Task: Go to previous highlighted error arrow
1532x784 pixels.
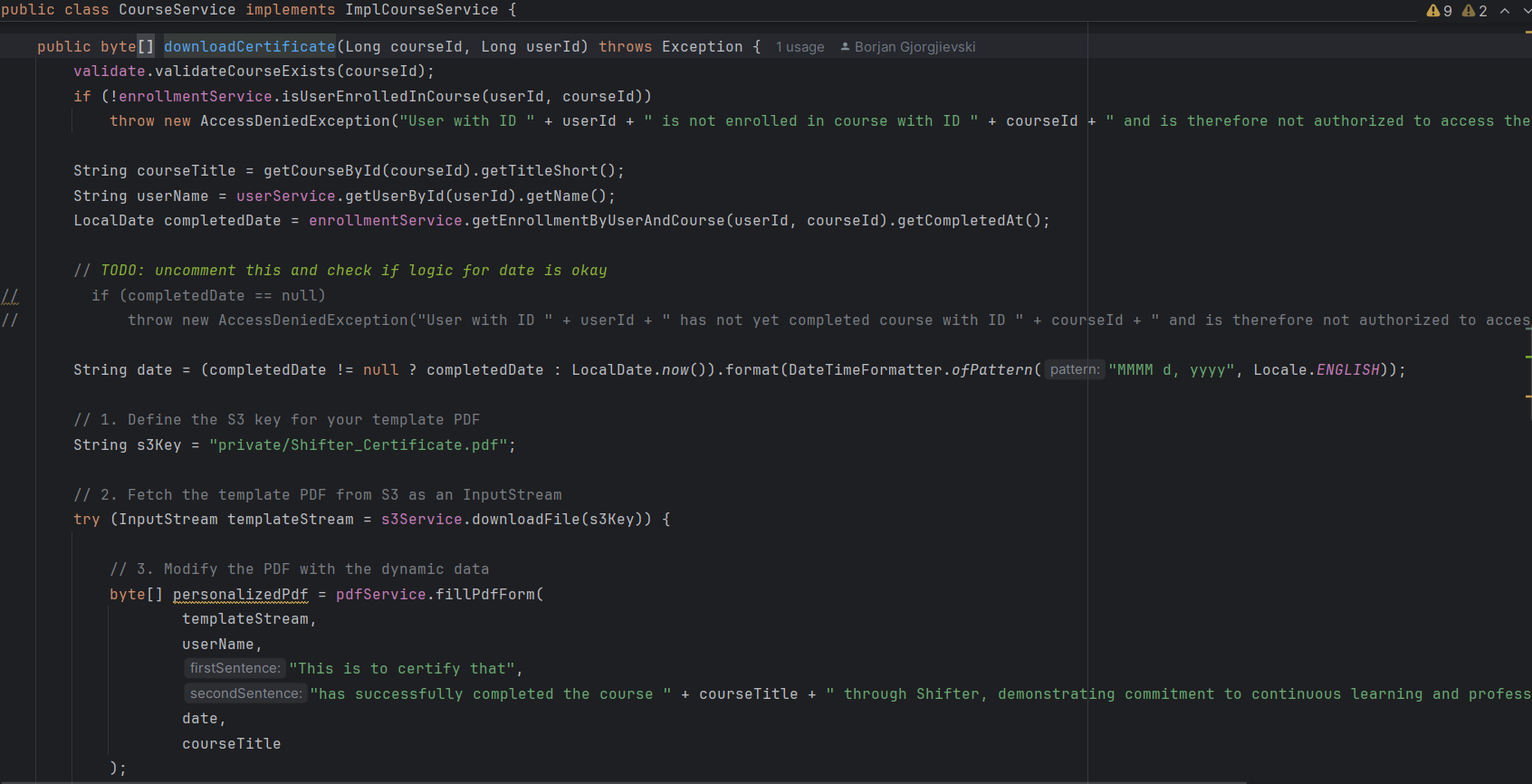Action: coord(1505,11)
